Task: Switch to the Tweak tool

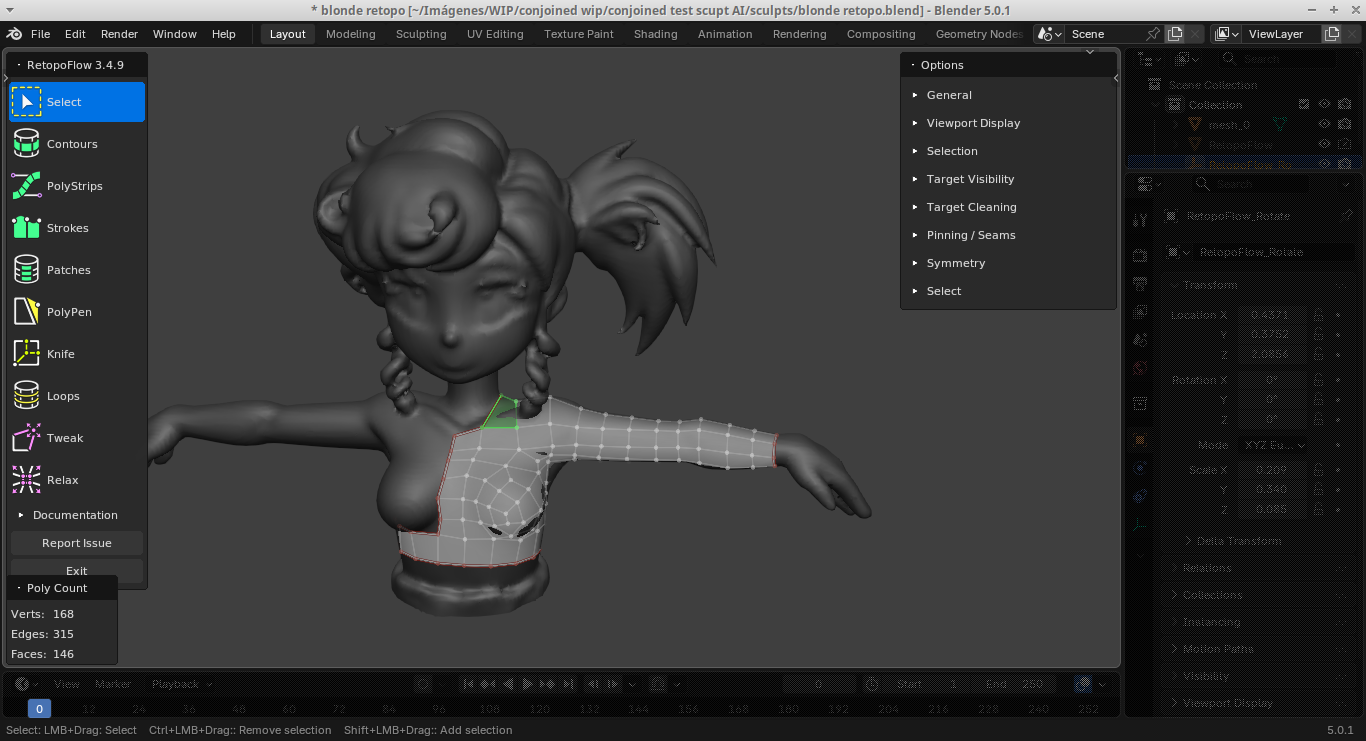Action: point(77,438)
